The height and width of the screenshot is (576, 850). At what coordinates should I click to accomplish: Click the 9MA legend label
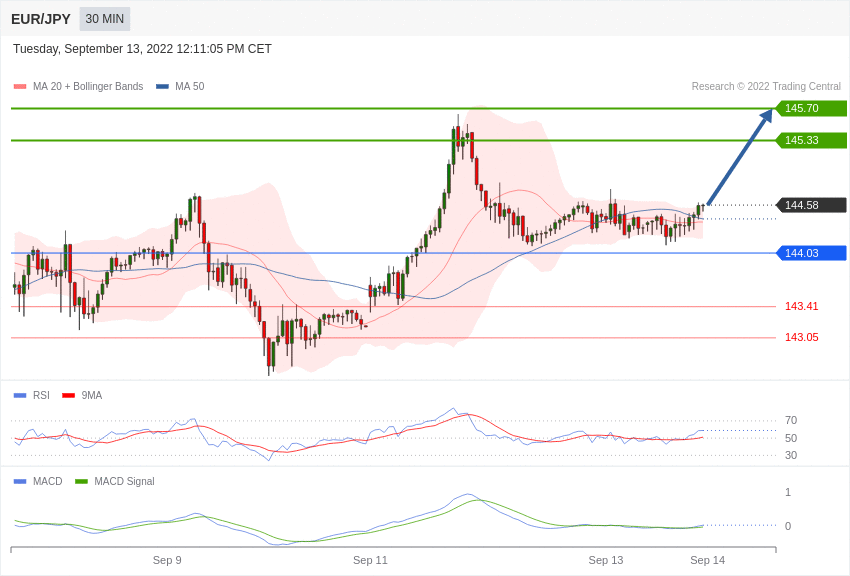[x=92, y=396]
